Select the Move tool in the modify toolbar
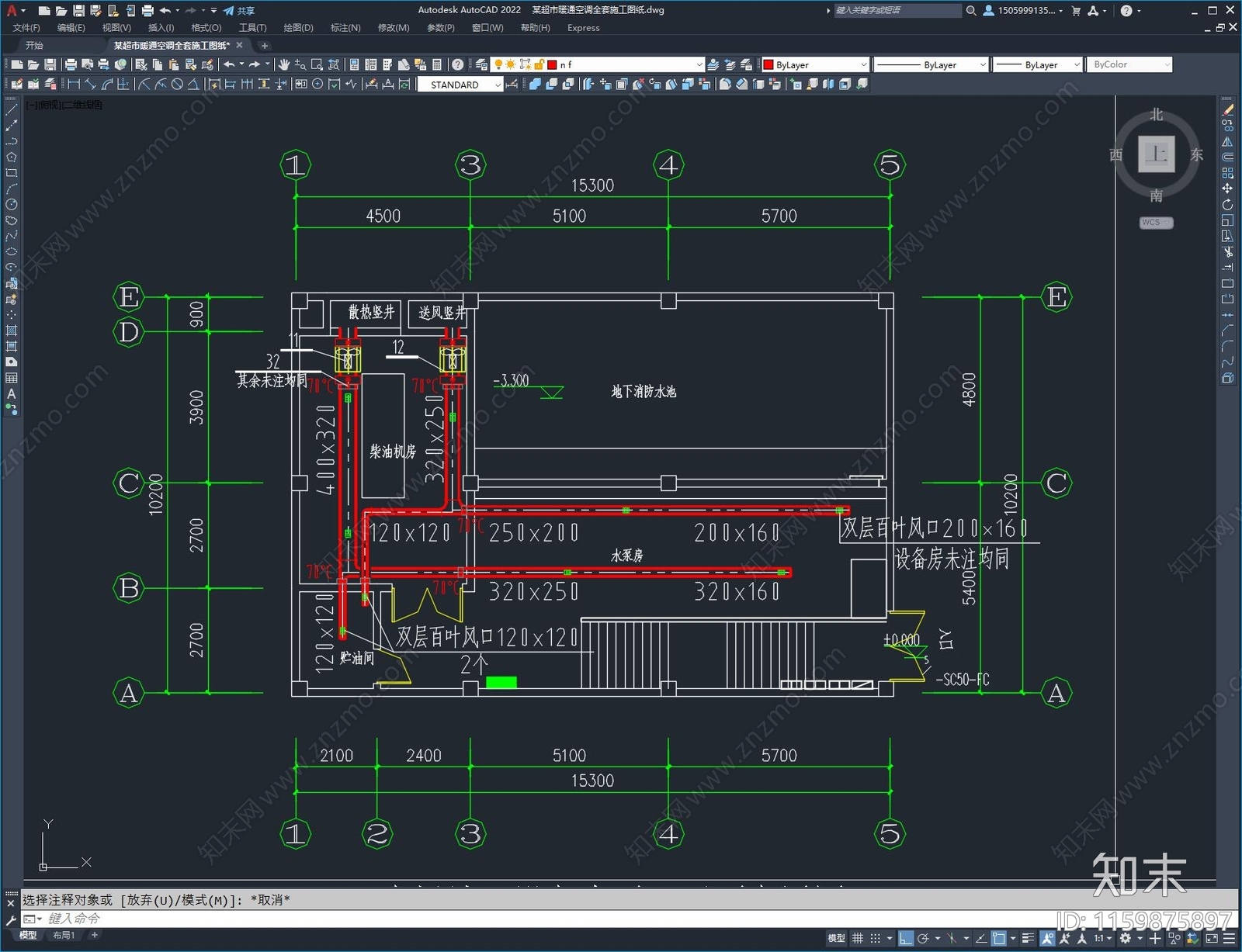 click(1227, 189)
